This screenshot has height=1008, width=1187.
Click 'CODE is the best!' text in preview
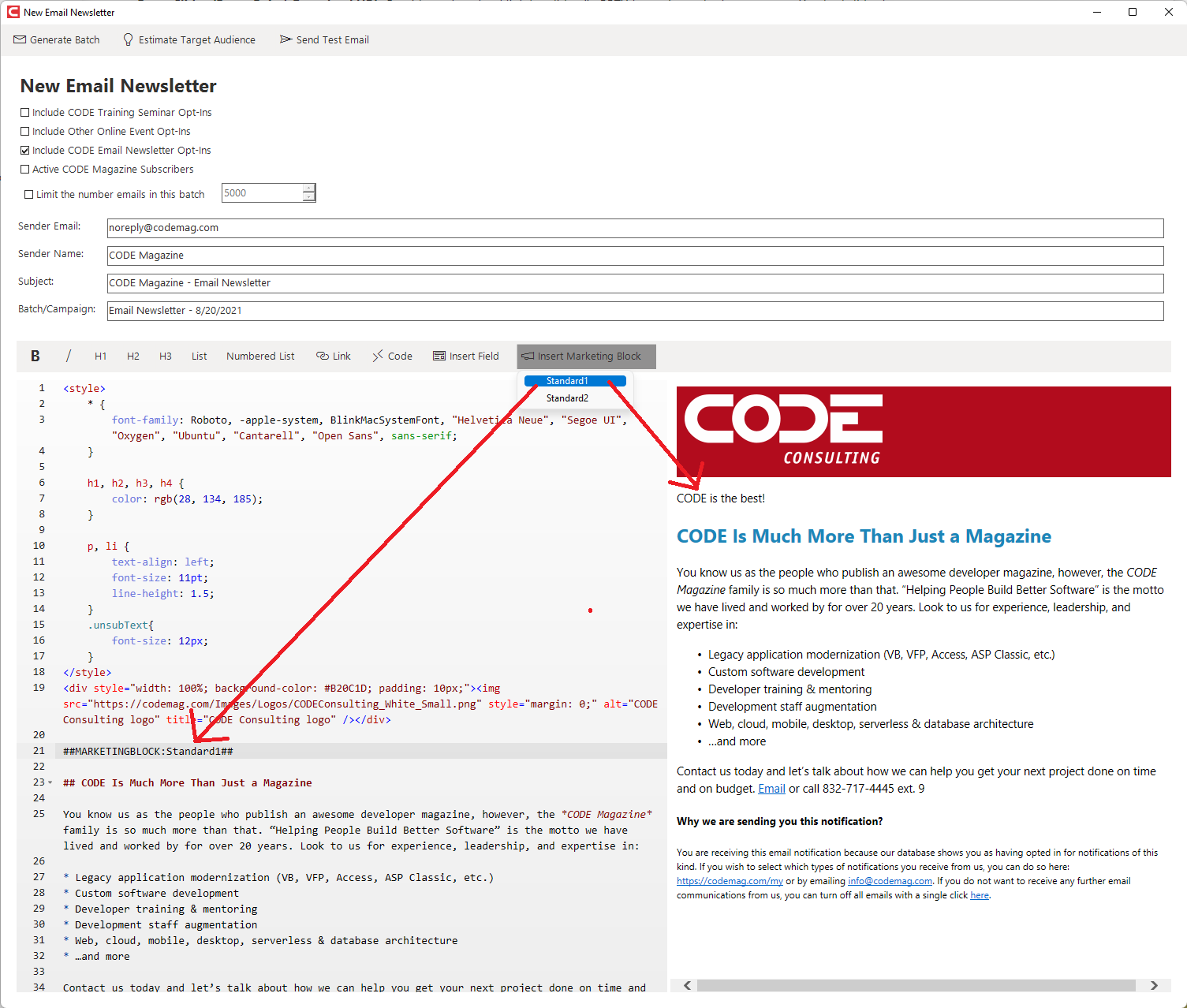(721, 498)
